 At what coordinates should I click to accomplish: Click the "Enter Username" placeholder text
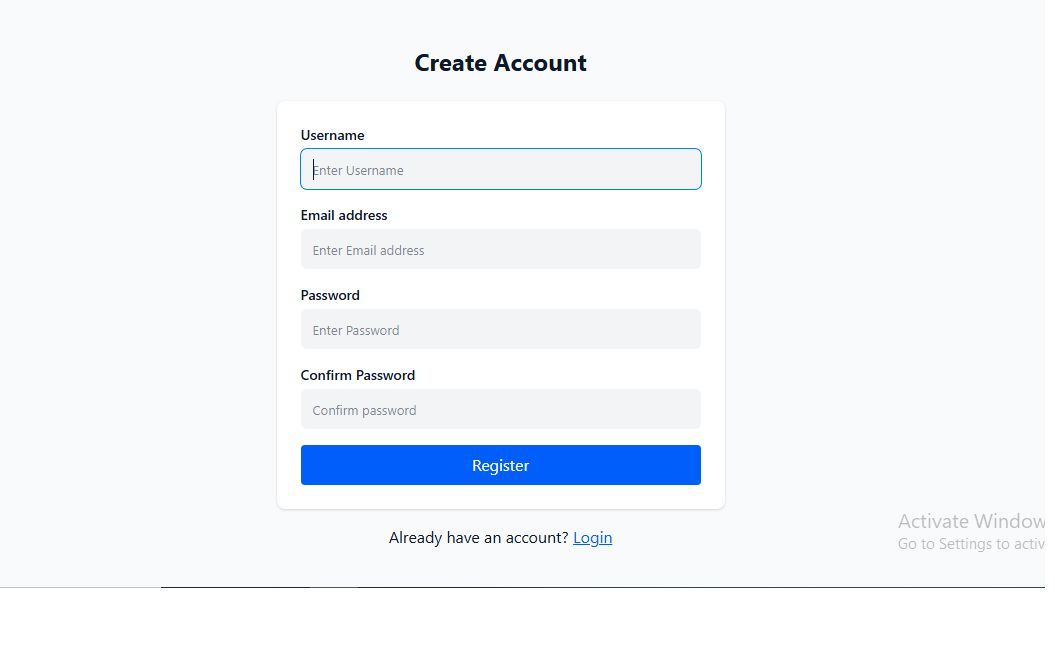click(x=358, y=170)
